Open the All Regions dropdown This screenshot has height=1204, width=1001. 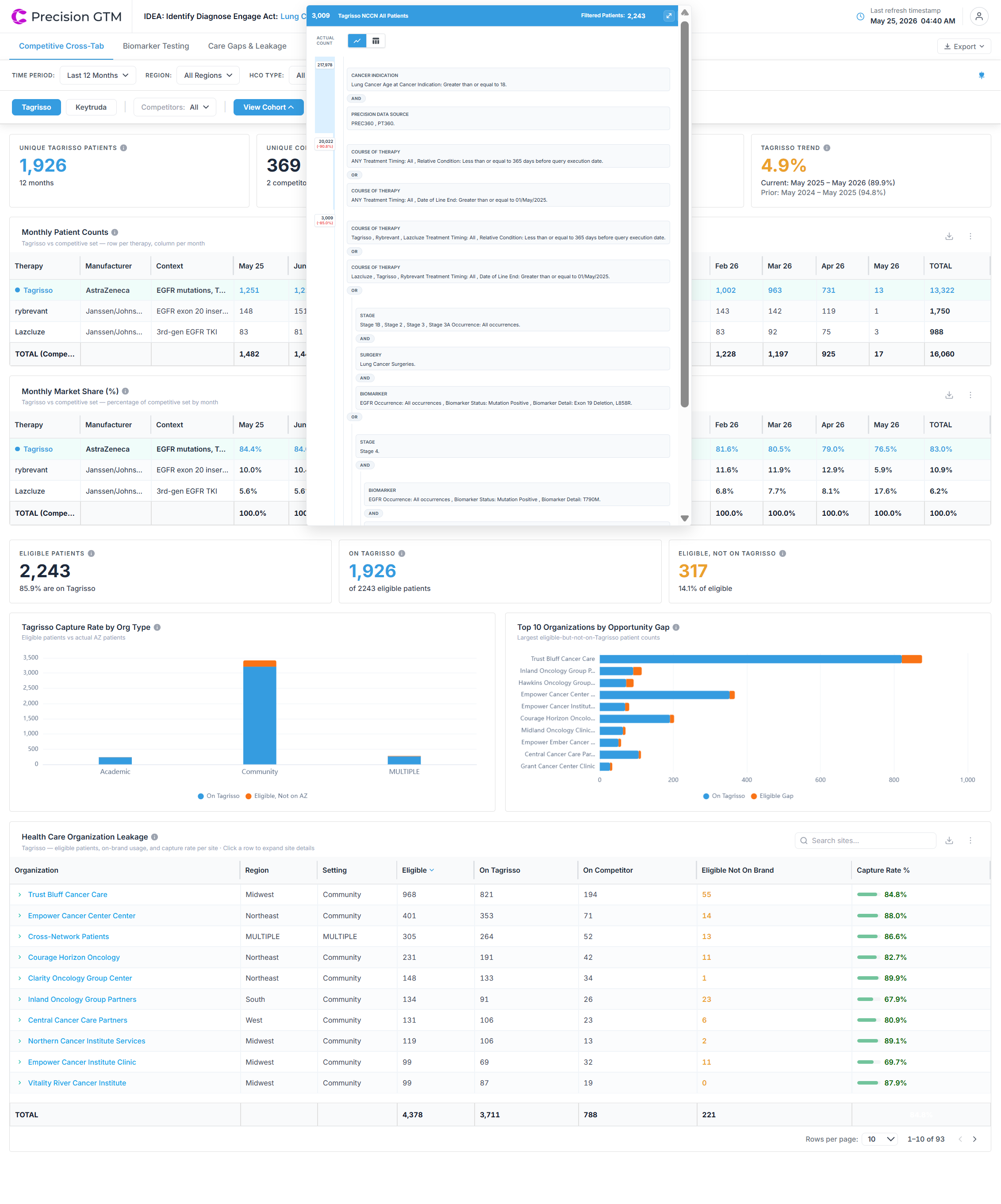coord(208,75)
